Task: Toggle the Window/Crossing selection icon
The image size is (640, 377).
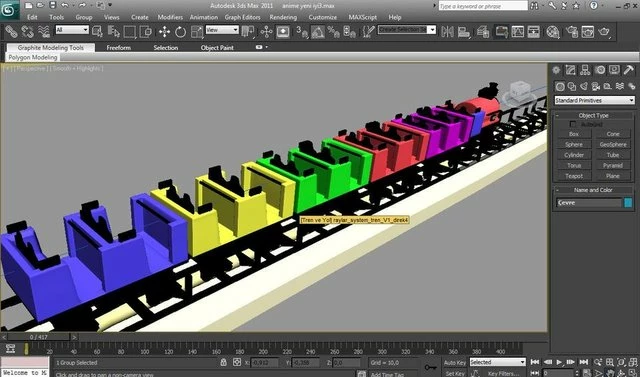Action: tap(146, 31)
